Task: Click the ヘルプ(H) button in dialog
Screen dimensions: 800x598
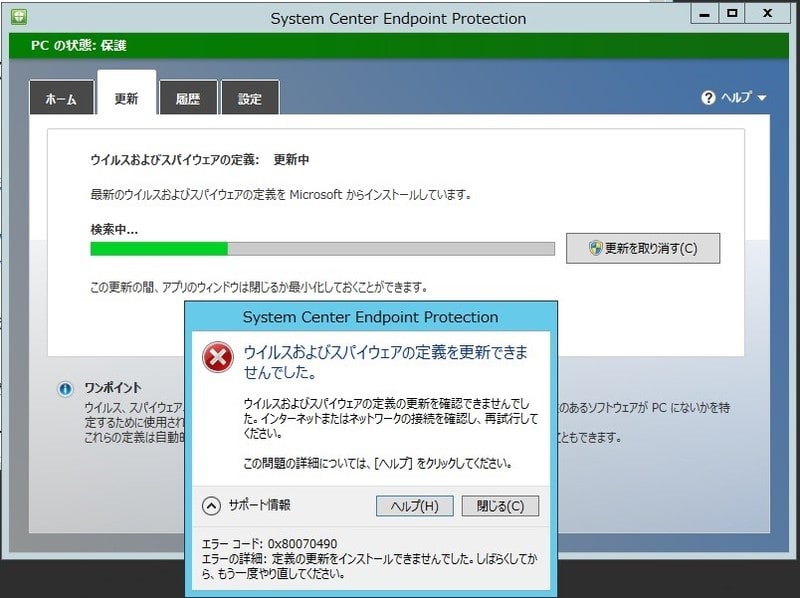Action: pyautogui.click(x=414, y=506)
